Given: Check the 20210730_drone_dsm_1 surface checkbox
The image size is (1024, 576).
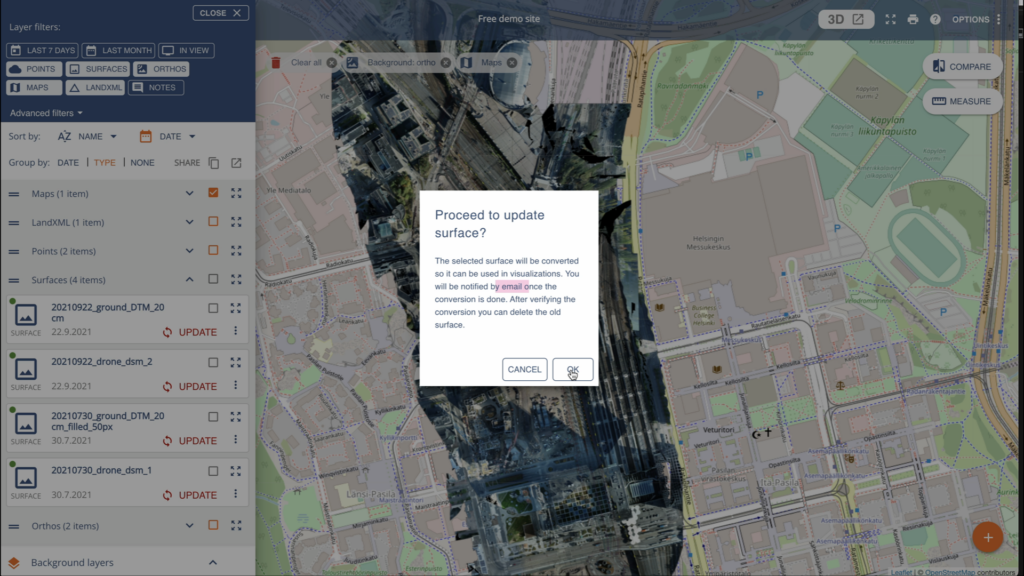Looking at the screenshot, I should 213,471.
